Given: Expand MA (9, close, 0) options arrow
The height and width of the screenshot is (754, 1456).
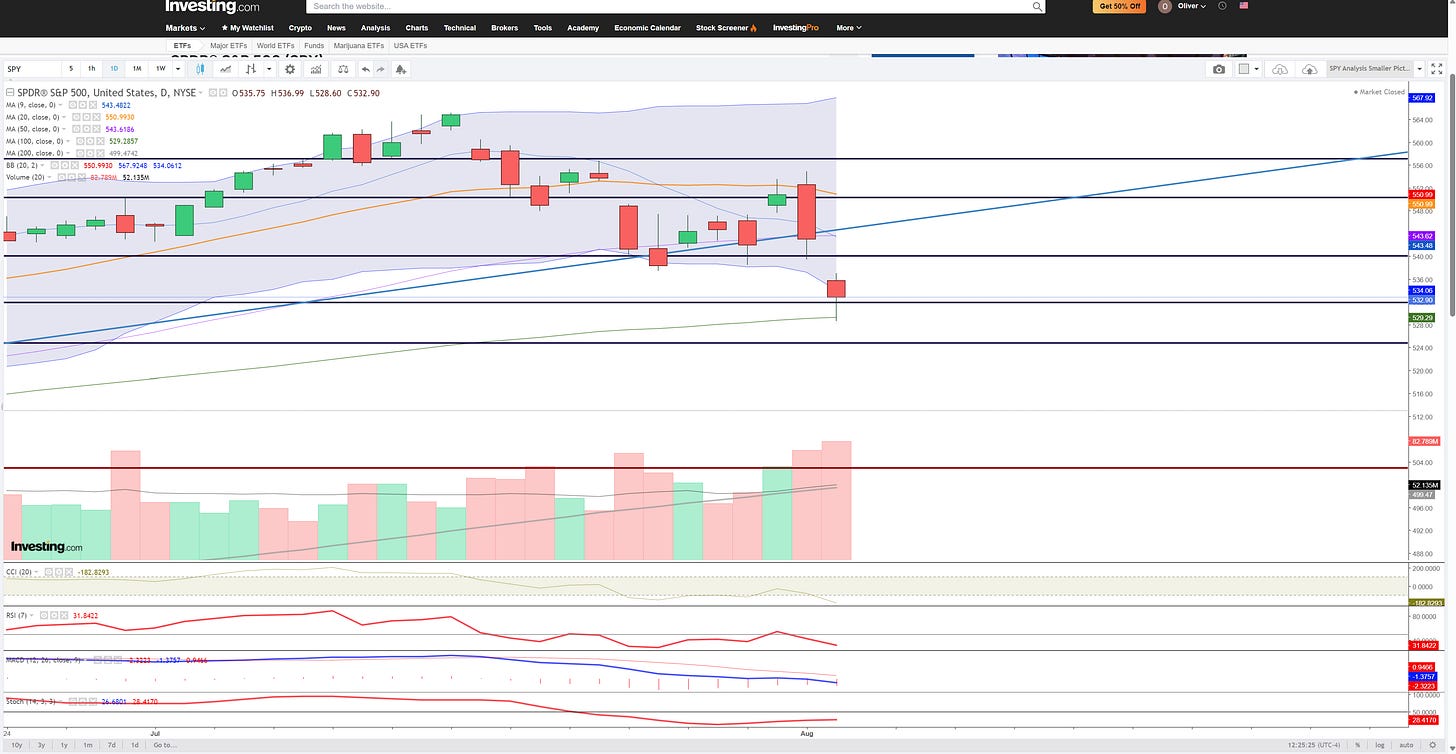Looking at the screenshot, I should point(60,105).
